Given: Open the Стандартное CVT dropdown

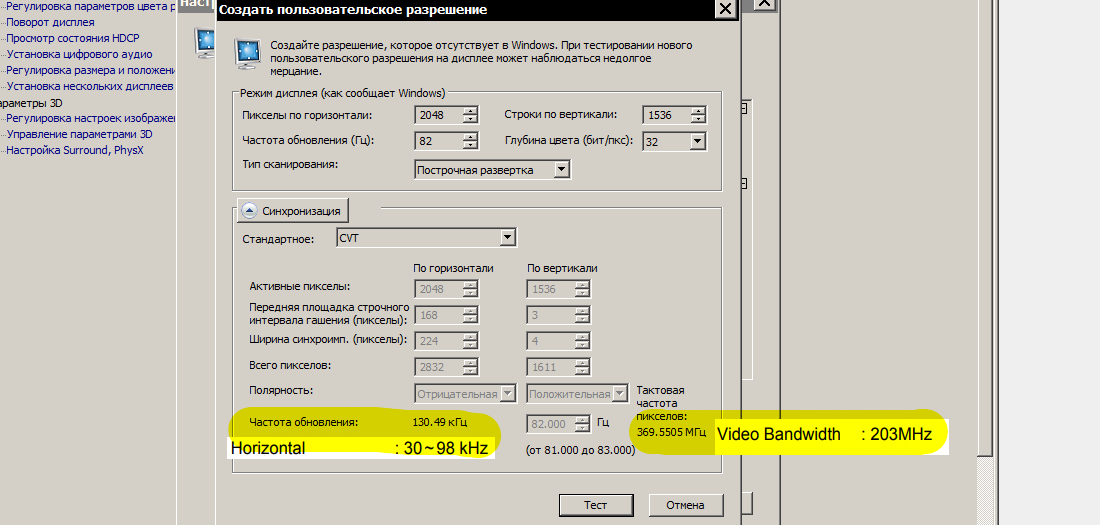Looking at the screenshot, I should 509,238.
